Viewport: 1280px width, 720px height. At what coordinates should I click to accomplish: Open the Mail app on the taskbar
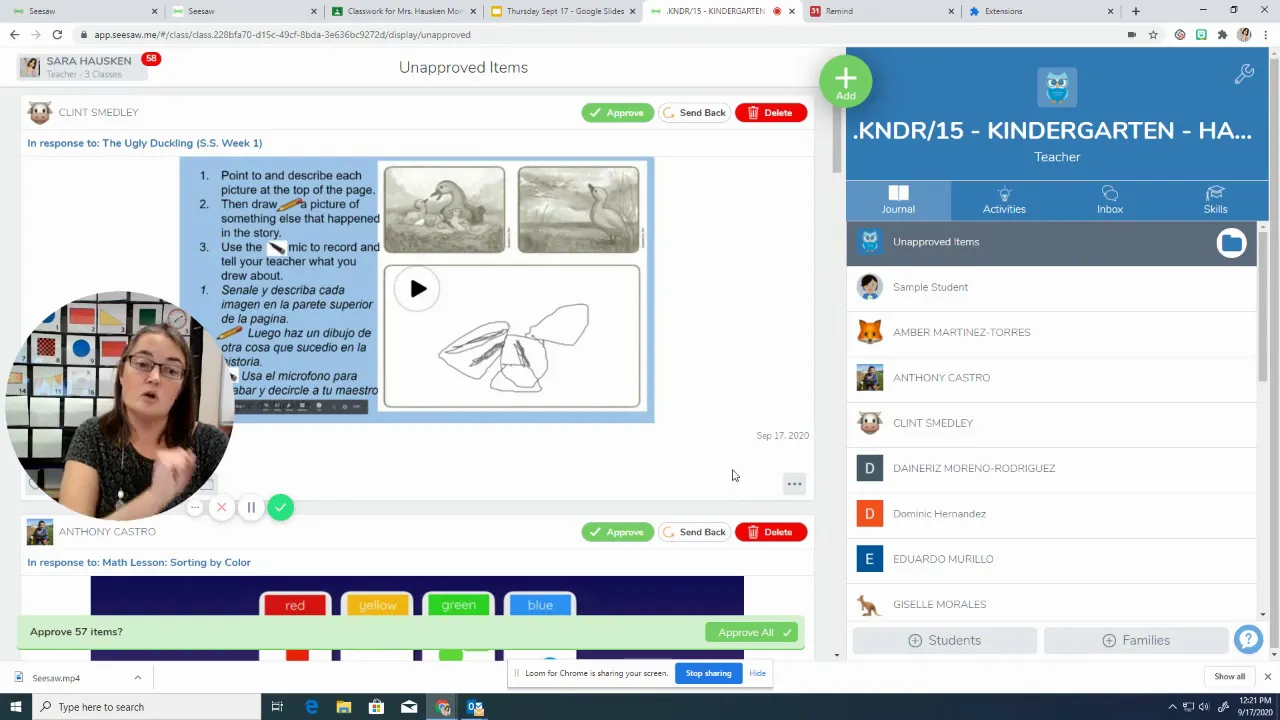click(409, 707)
